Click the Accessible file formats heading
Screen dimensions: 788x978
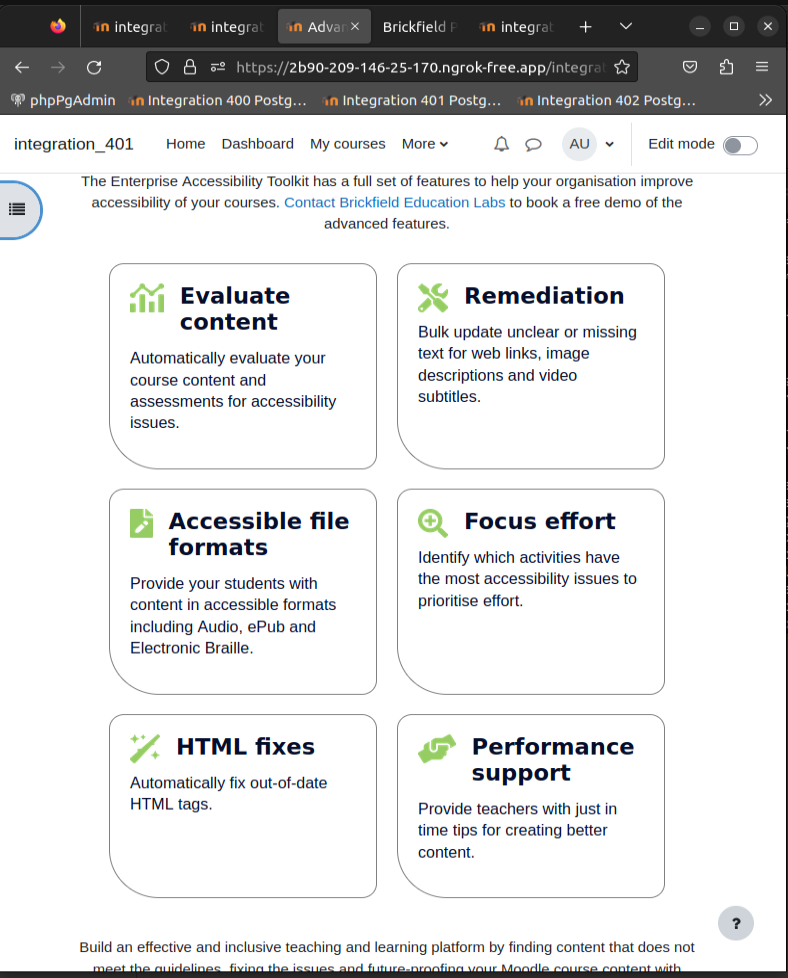point(258,534)
